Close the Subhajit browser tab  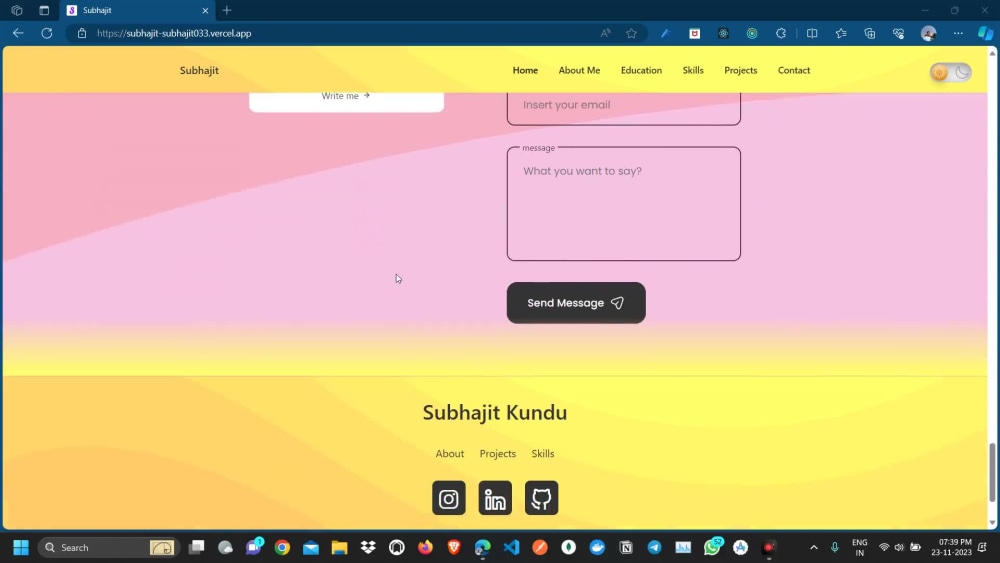tap(205, 10)
